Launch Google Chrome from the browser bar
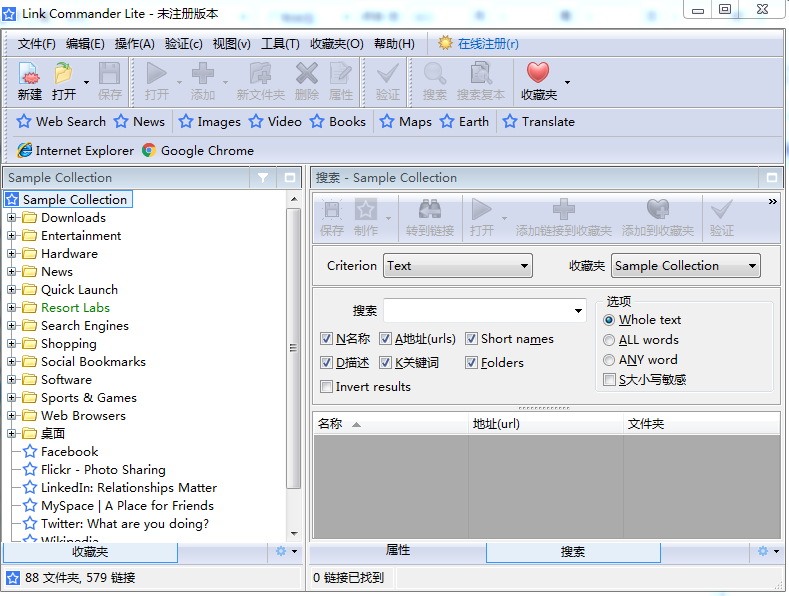 [198, 150]
